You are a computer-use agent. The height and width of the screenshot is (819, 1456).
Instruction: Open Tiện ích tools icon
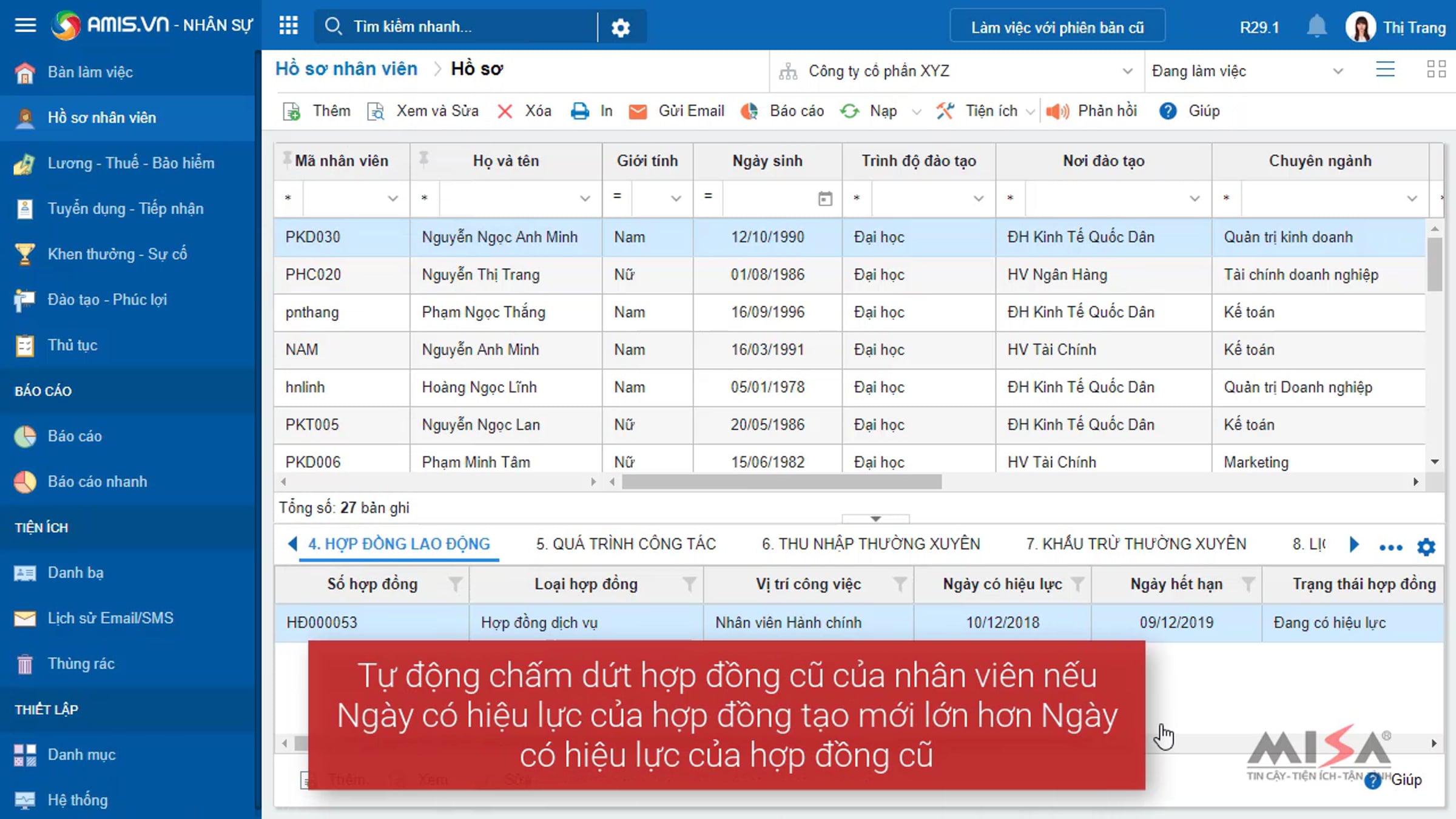point(945,111)
